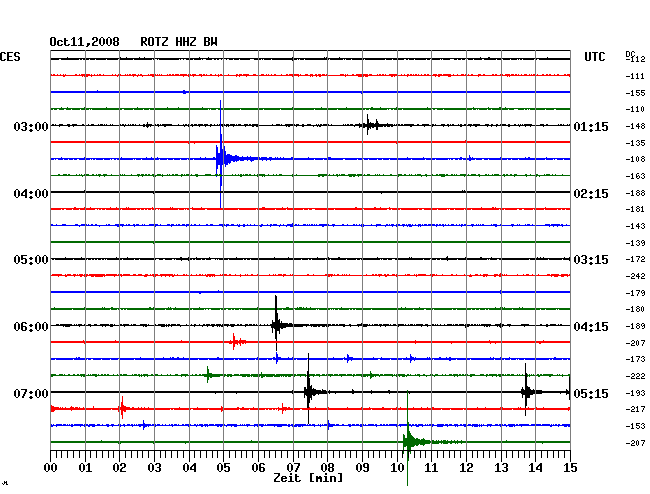The image size is (650, 494).
Task: Click the DC offset value -111
Action: click(x=635, y=76)
